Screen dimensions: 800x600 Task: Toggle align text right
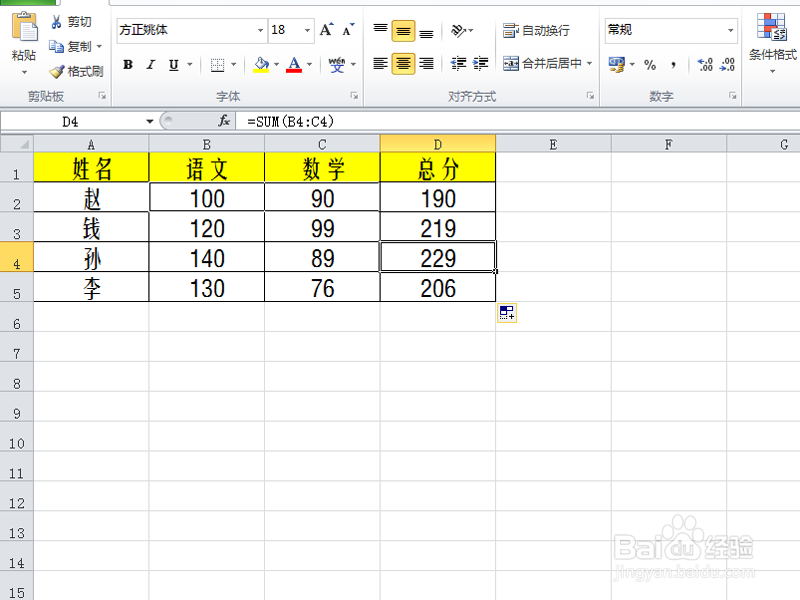[426, 64]
